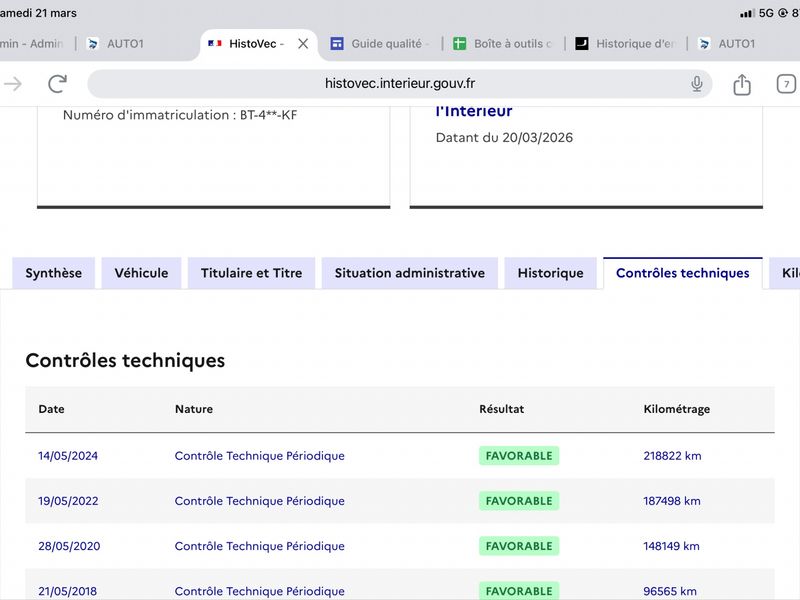800x600 pixels.
Task: Tap the histovec.interieur.gouv.fr address field
Action: point(399,84)
